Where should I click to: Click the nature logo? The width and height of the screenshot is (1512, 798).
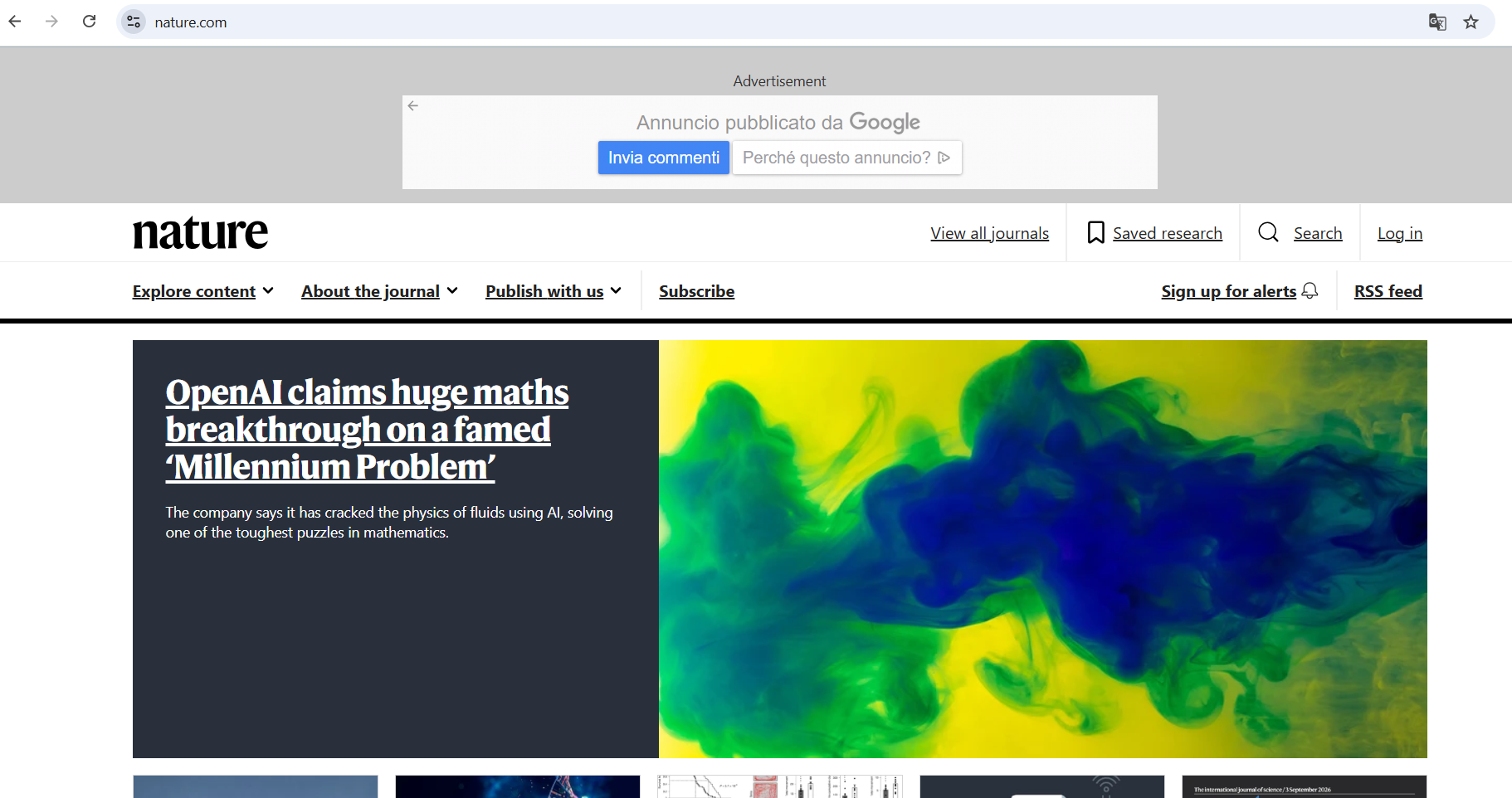click(x=200, y=232)
